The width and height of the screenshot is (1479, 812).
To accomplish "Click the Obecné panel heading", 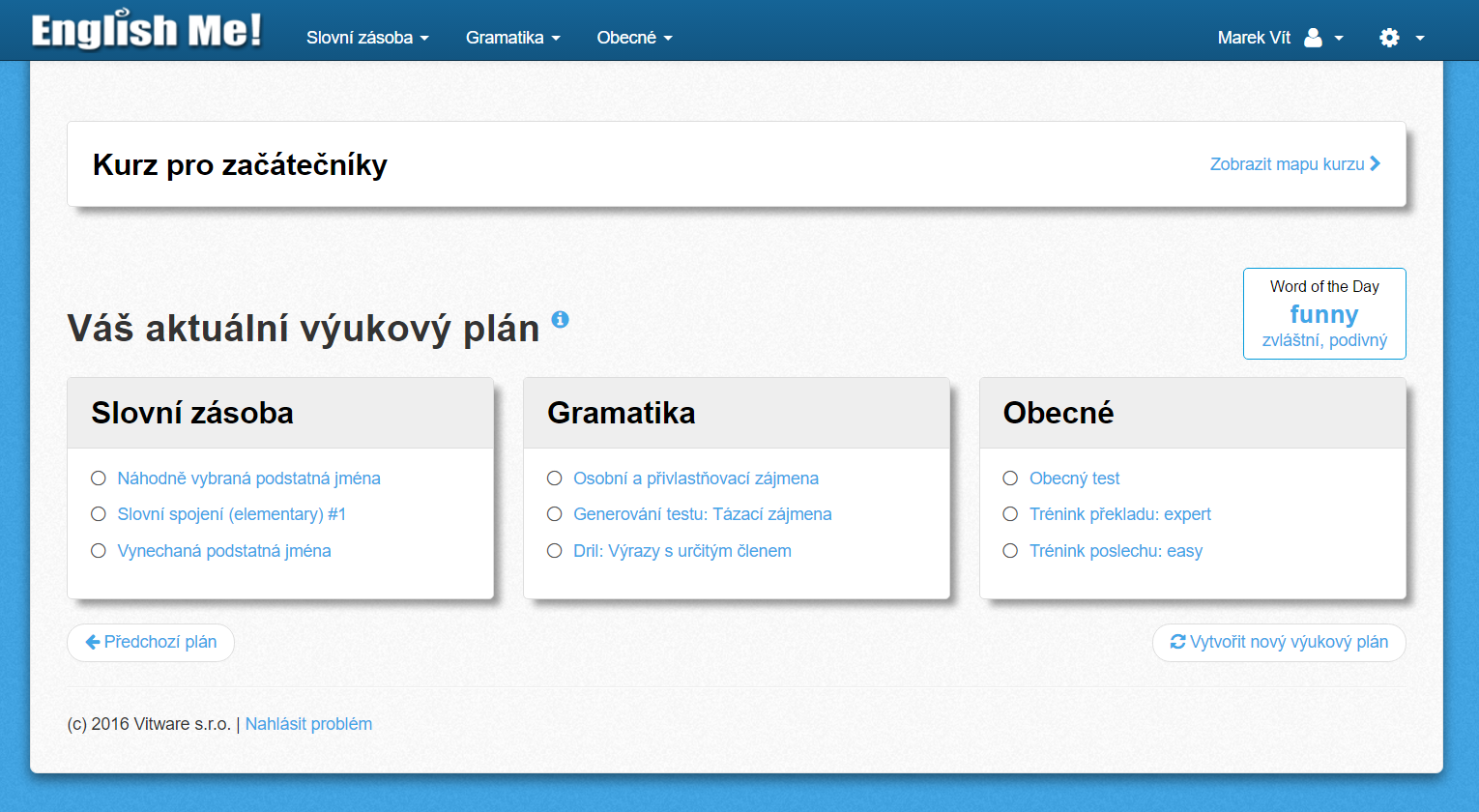I will click(x=1058, y=413).
